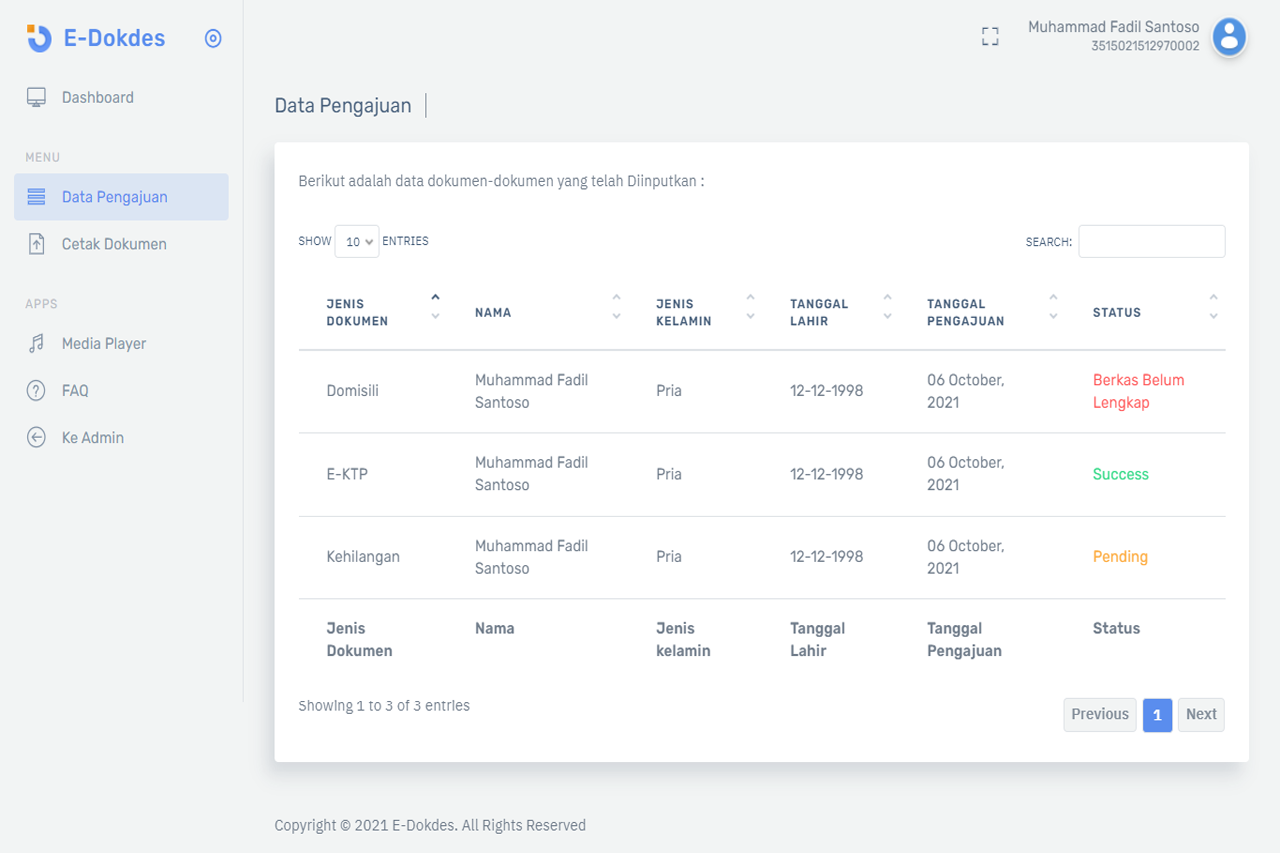Click the Media Player music note icon
Screen dimensions: 1280x853
point(37,344)
